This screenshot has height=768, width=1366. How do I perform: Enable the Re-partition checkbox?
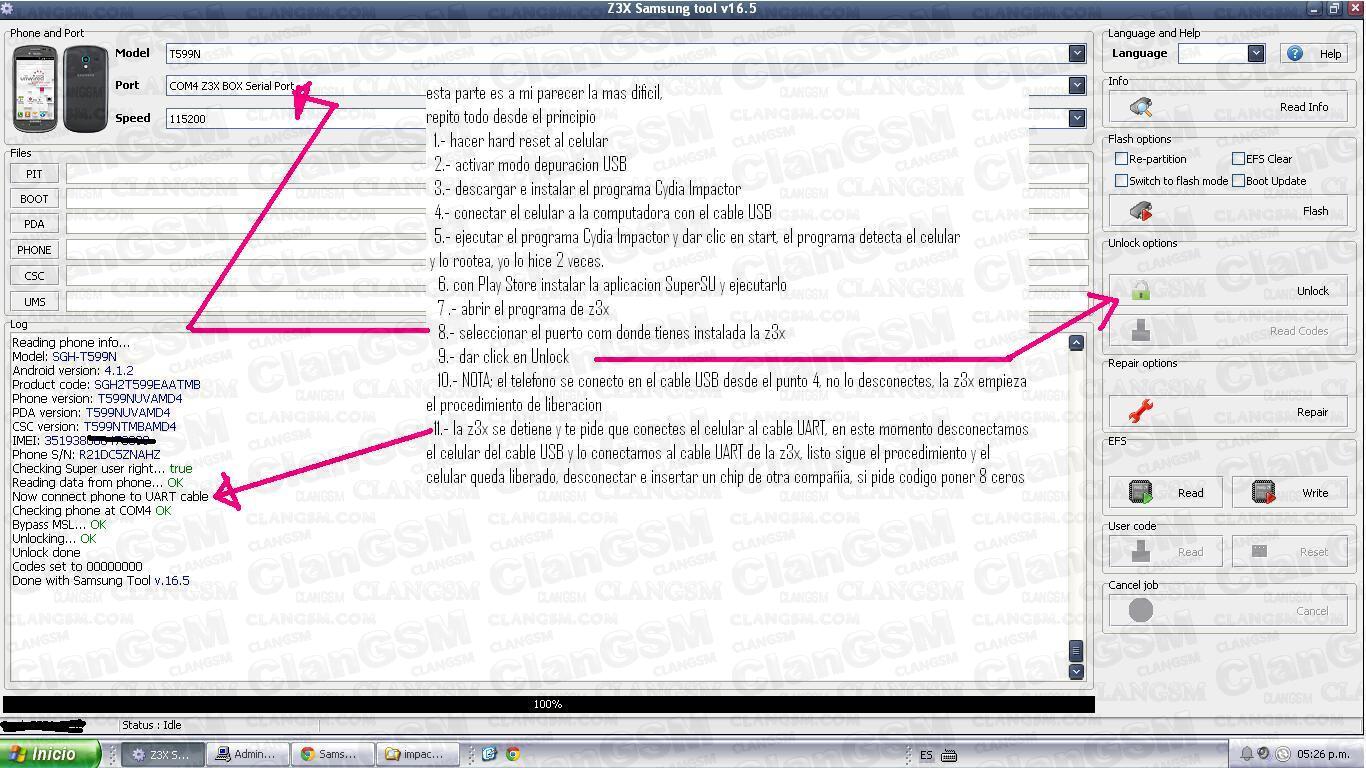[1121, 159]
